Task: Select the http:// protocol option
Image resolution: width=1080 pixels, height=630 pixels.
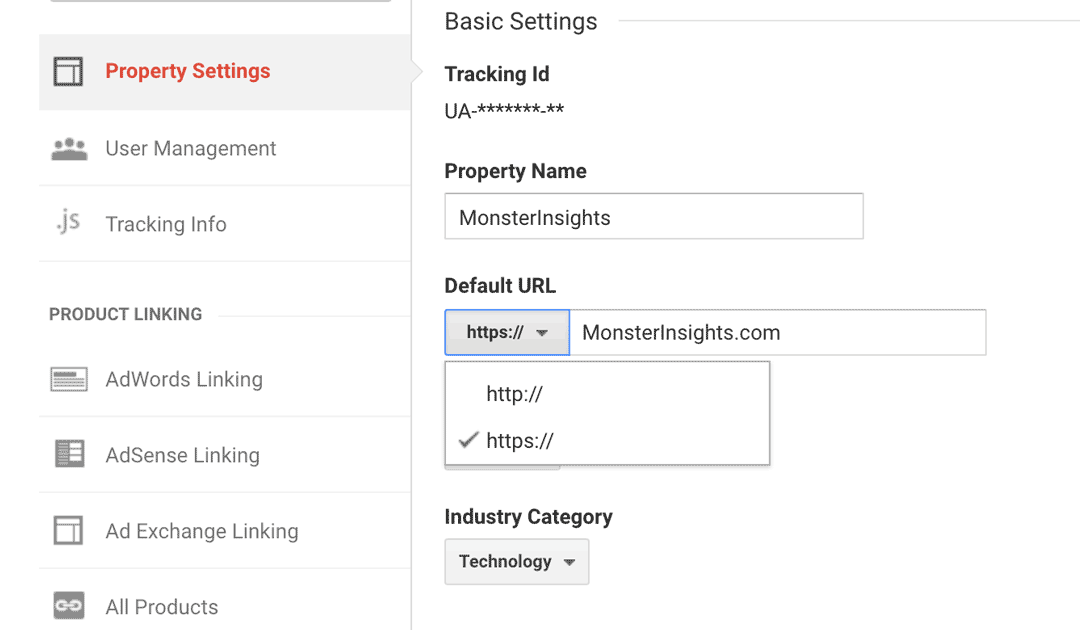Action: coord(512,394)
